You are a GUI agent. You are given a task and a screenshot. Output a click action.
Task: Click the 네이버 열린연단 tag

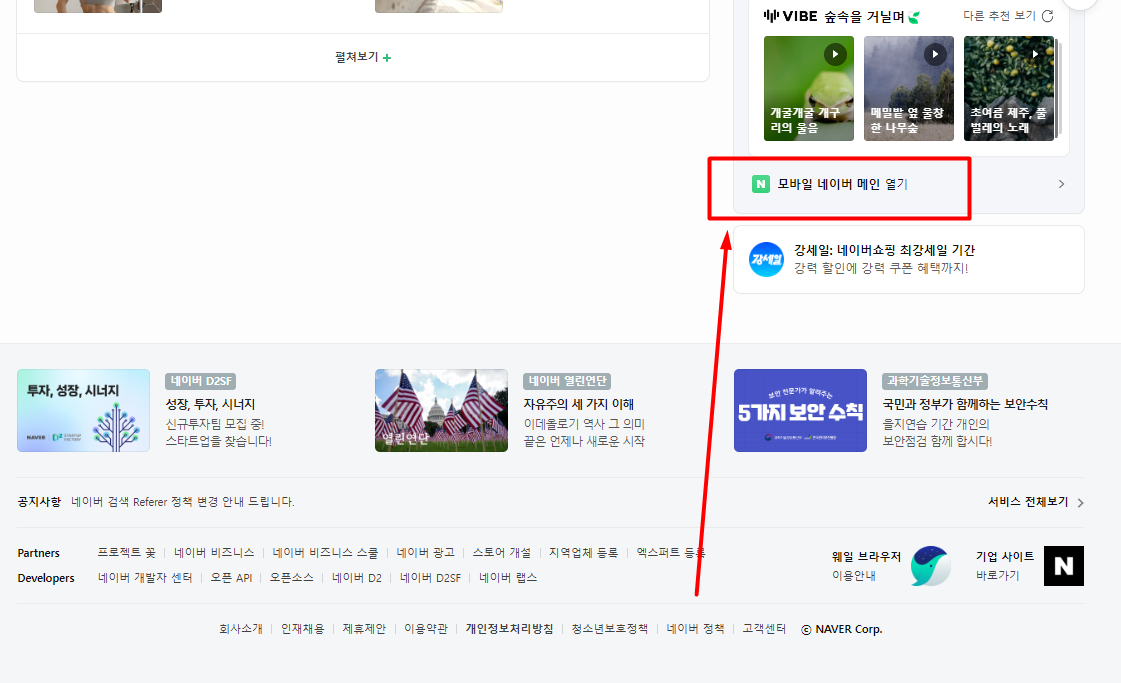[x=568, y=381]
